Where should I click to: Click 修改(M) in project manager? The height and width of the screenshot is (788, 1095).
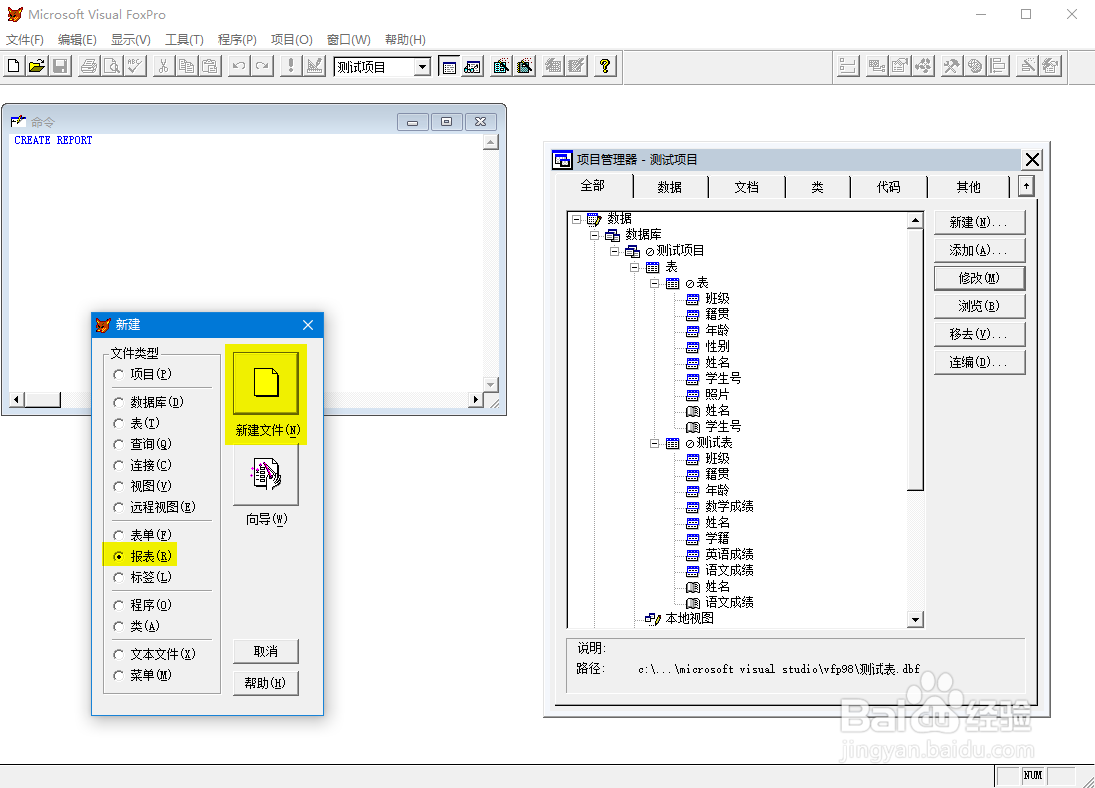click(979, 278)
